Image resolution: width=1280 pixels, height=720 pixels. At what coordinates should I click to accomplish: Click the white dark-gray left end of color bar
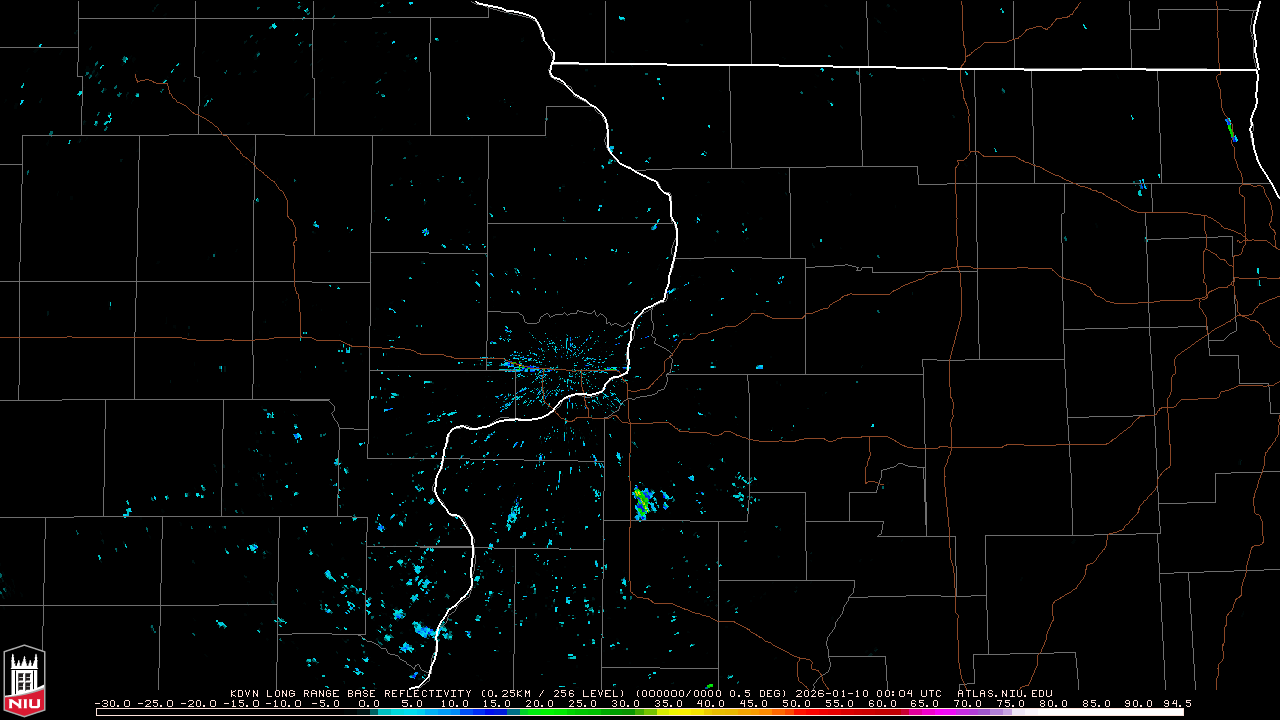click(235, 712)
